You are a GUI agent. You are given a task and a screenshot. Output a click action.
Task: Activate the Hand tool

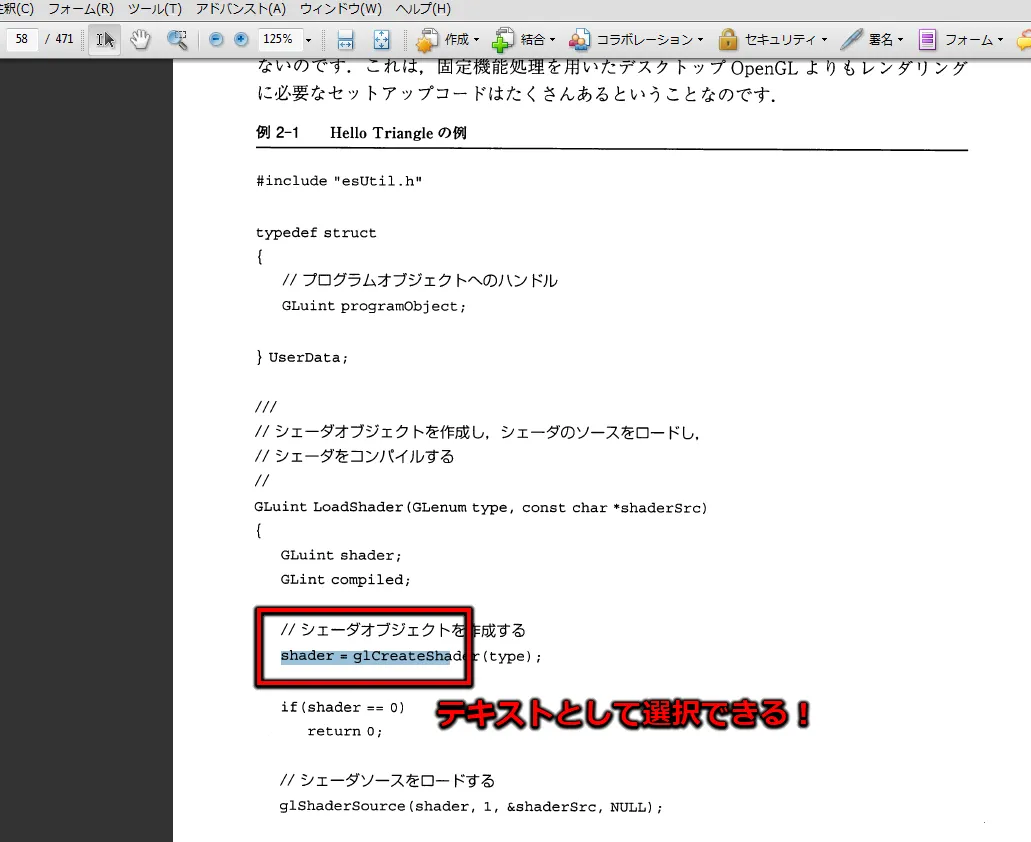click(141, 40)
